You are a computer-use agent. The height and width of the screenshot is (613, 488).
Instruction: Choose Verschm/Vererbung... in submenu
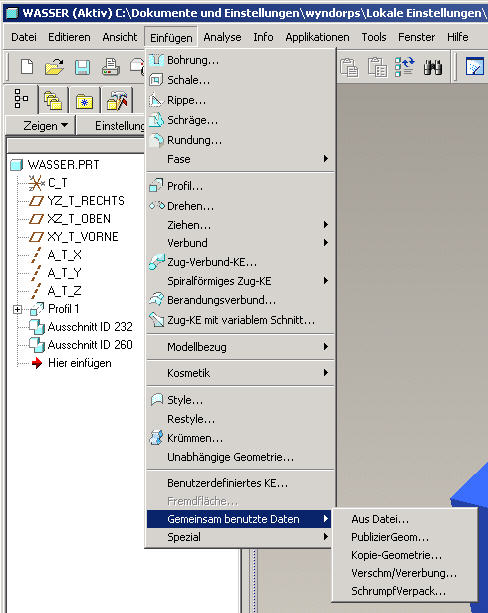click(x=404, y=573)
